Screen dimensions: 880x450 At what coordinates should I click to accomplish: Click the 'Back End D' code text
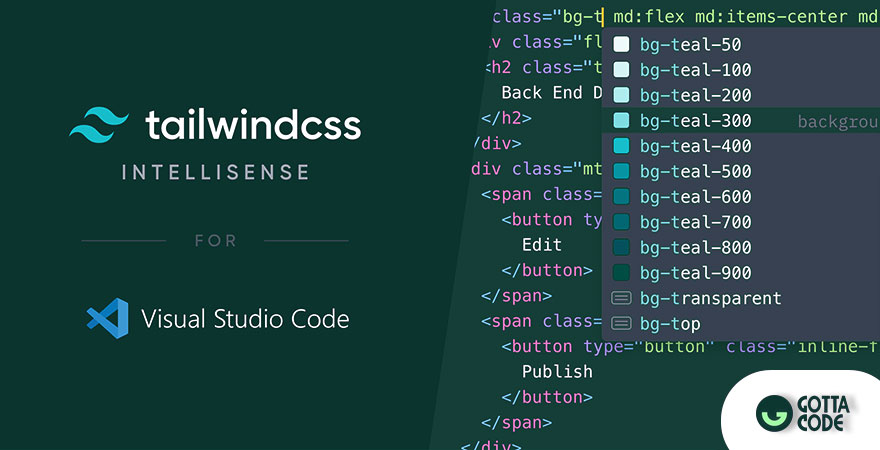click(552, 93)
